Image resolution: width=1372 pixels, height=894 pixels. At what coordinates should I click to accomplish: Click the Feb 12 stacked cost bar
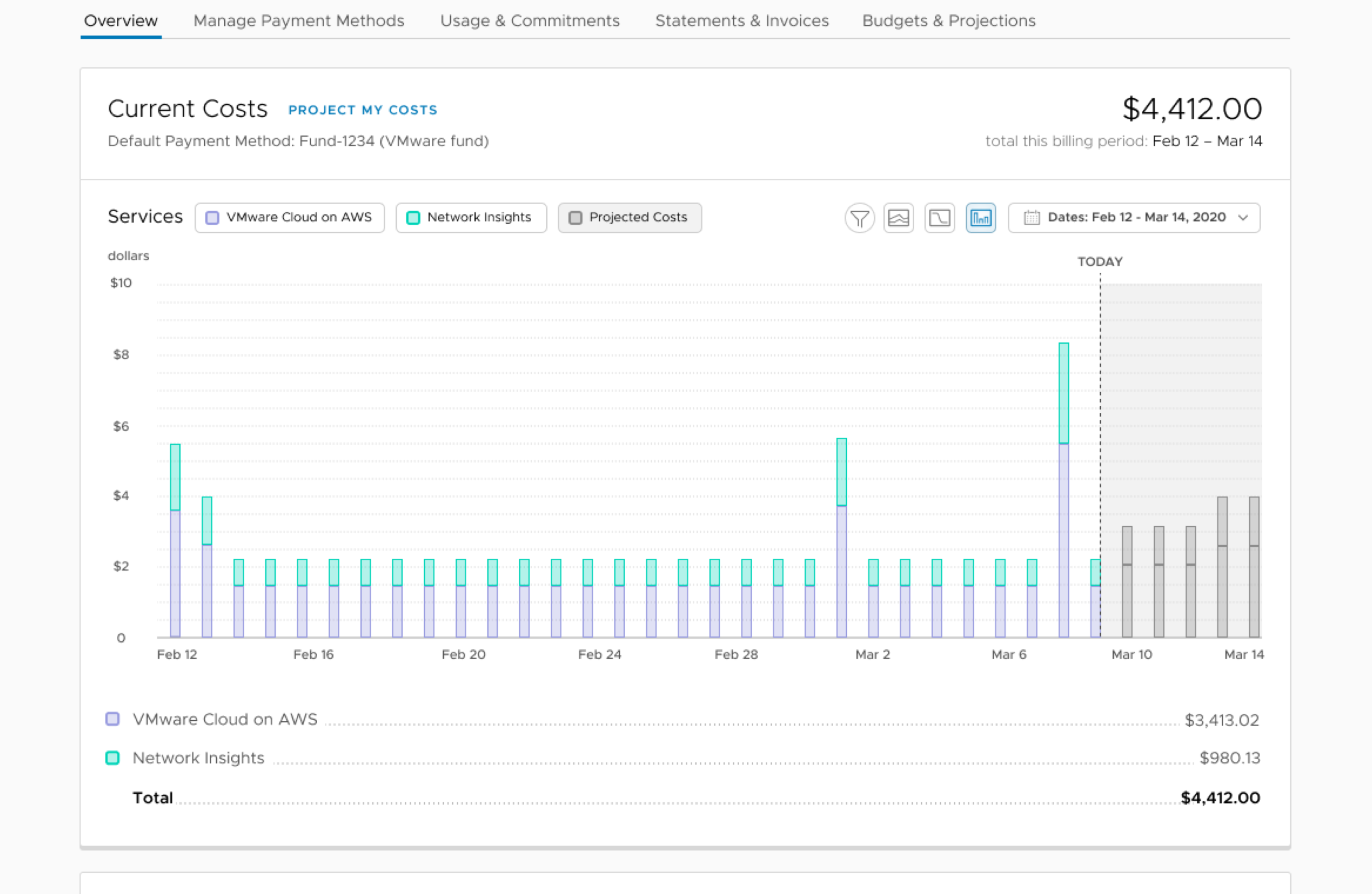point(175,540)
